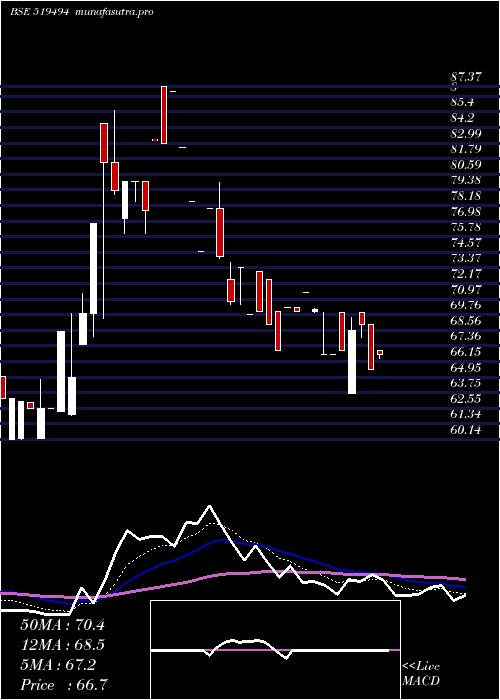Click the 73.37 price axis label
Viewport: 500px width, 700px height.
click(466, 258)
